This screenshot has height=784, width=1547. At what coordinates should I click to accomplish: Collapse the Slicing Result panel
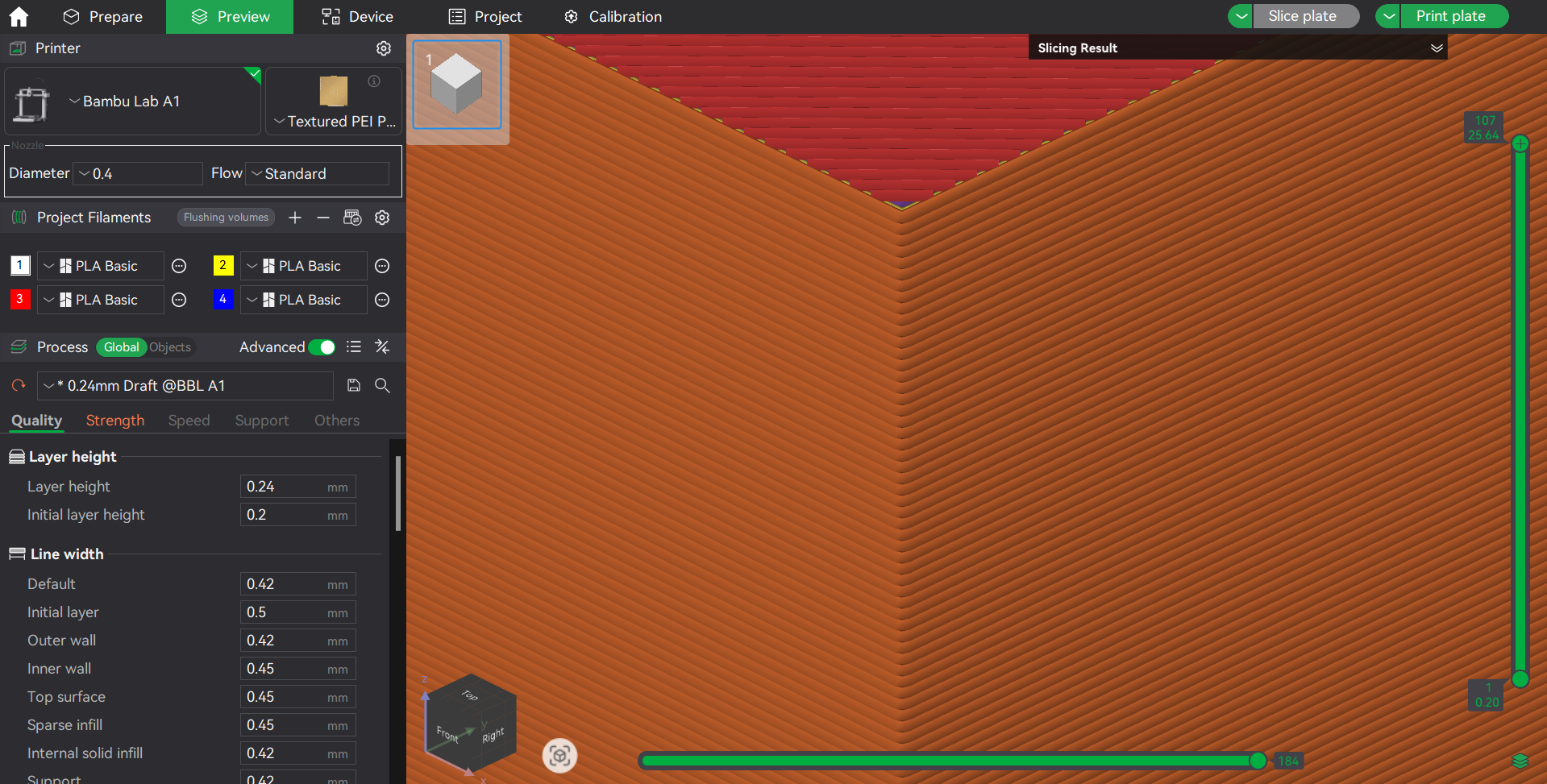[1436, 48]
